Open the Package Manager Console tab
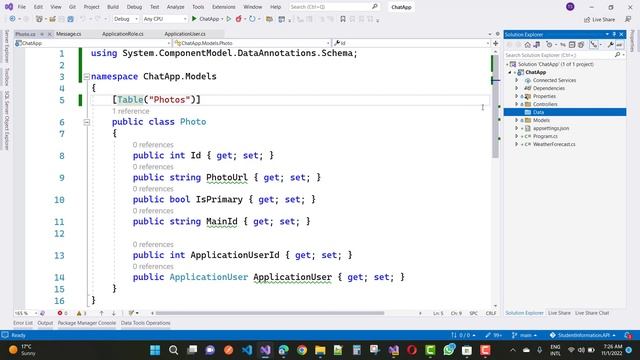 (87, 323)
